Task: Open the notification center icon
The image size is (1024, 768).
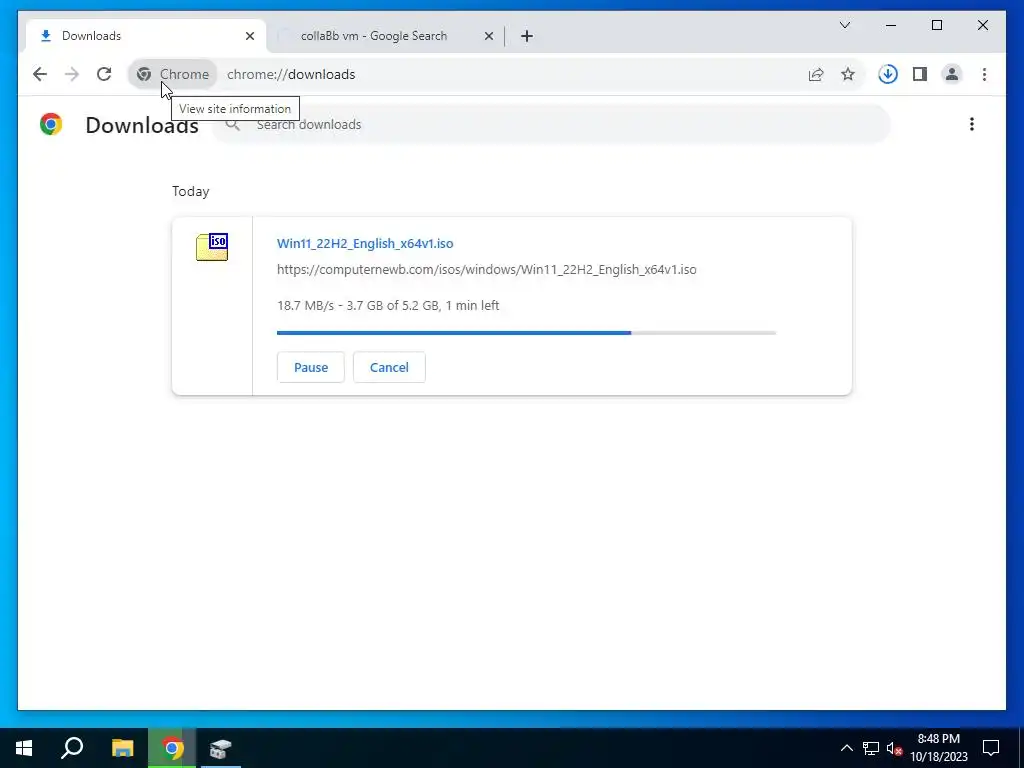Action: (991, 748)
